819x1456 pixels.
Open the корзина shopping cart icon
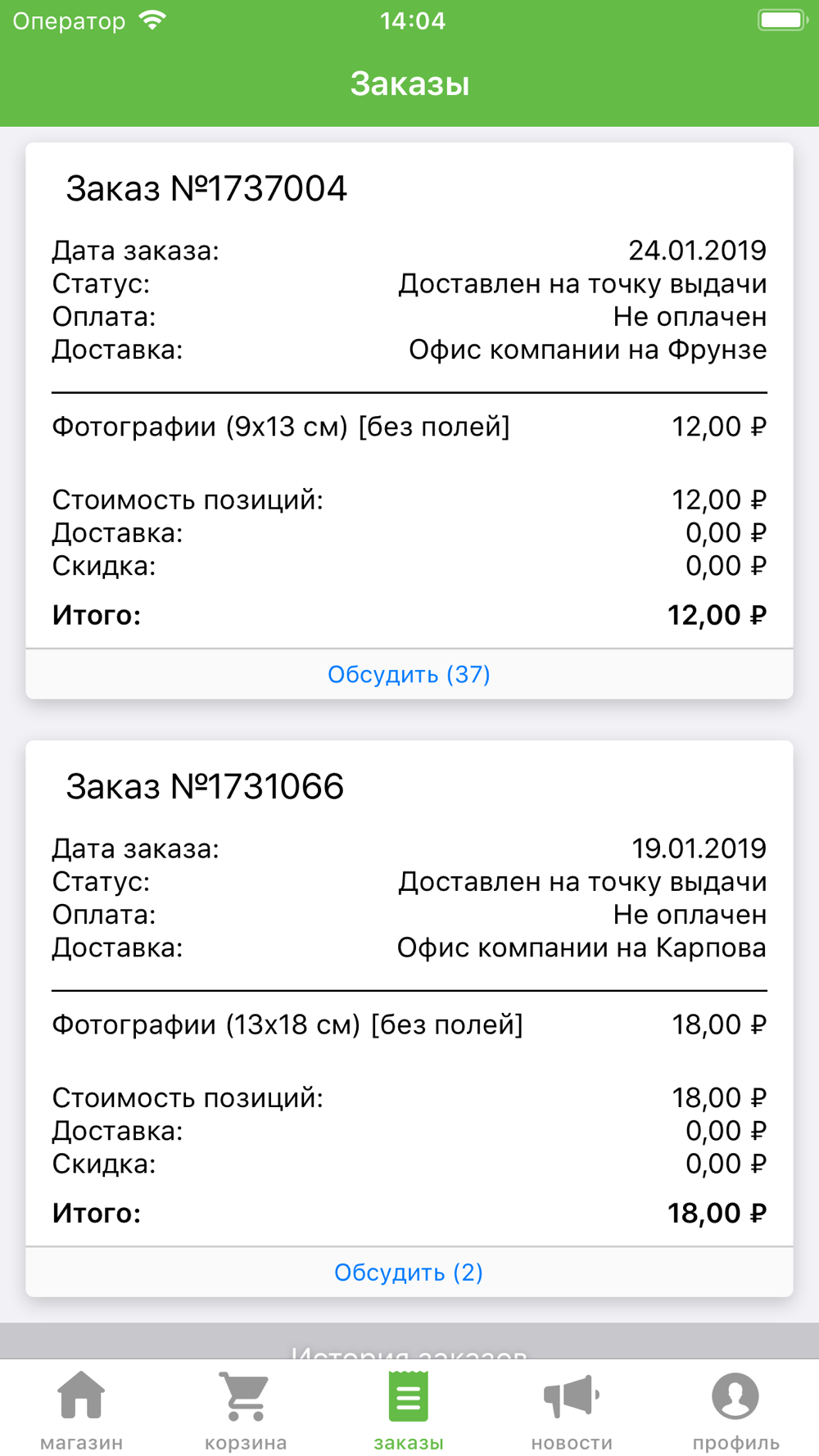click(245, 1395)
